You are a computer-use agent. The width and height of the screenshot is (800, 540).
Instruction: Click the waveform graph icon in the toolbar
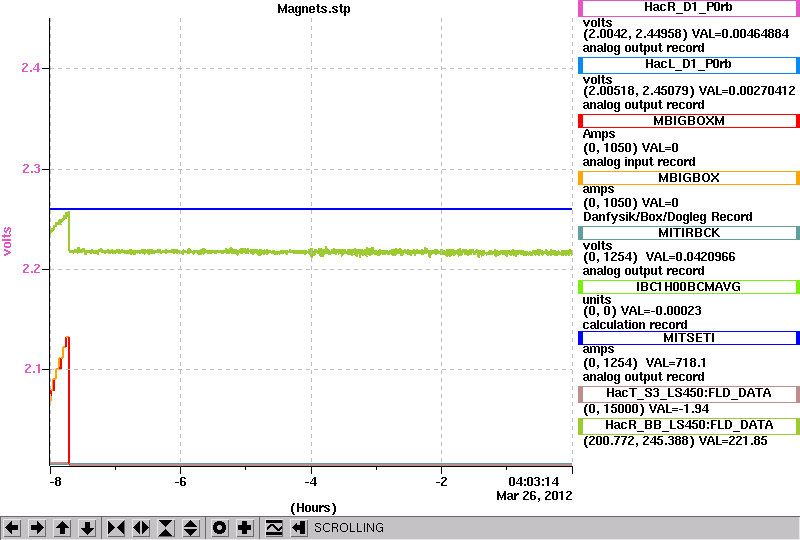(274, 528)
